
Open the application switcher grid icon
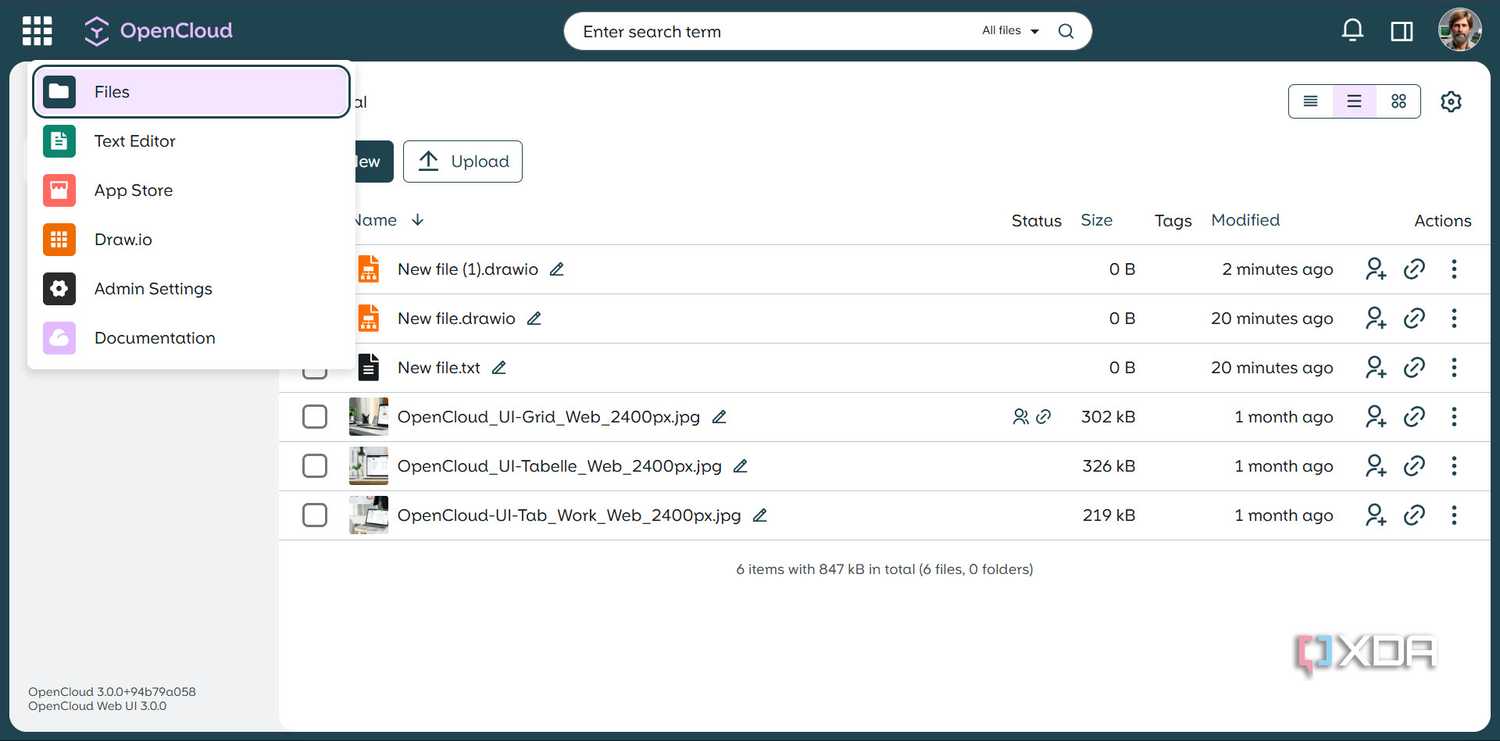pyautogui.click(x=37, y=31)
